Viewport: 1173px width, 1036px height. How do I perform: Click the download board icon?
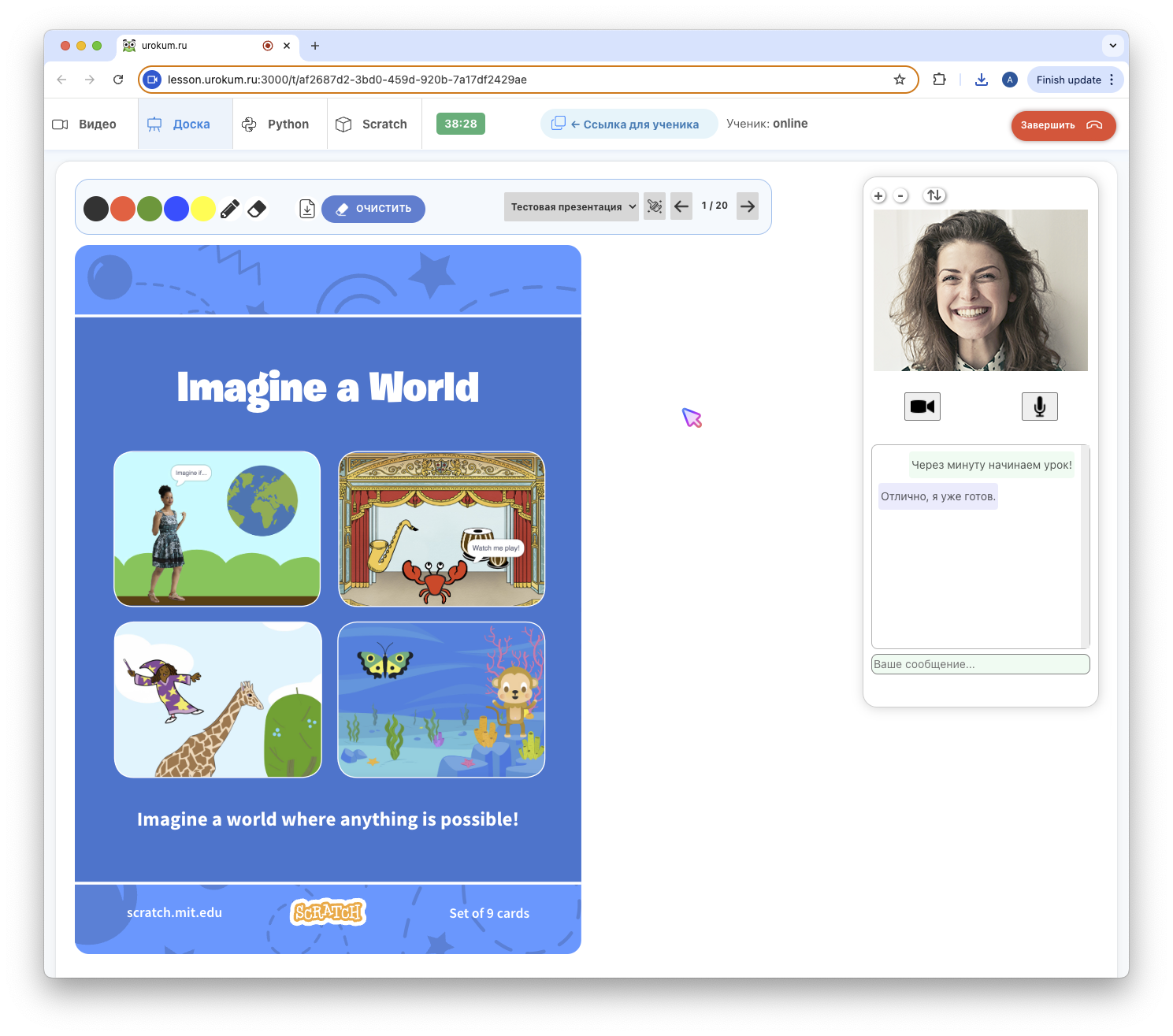coord(307,209)
